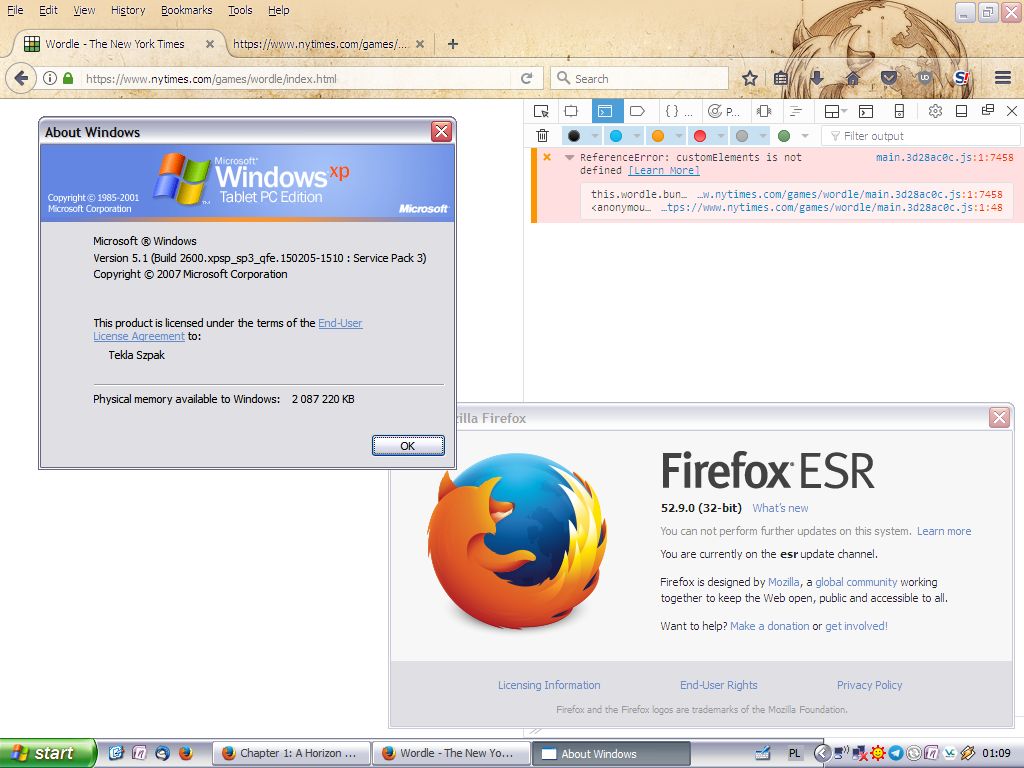The height and width of the screenshot is (768, 1024).
Task: Open the Edit menu
Action: (48, 10)
